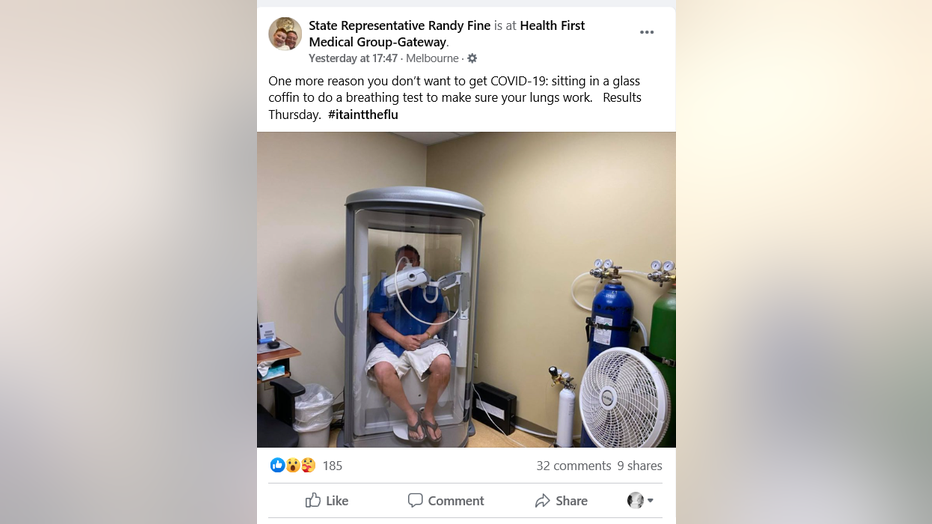The image size is (932, 524).
Task: View the 32 comments
Action: click(x=574, y=466)
